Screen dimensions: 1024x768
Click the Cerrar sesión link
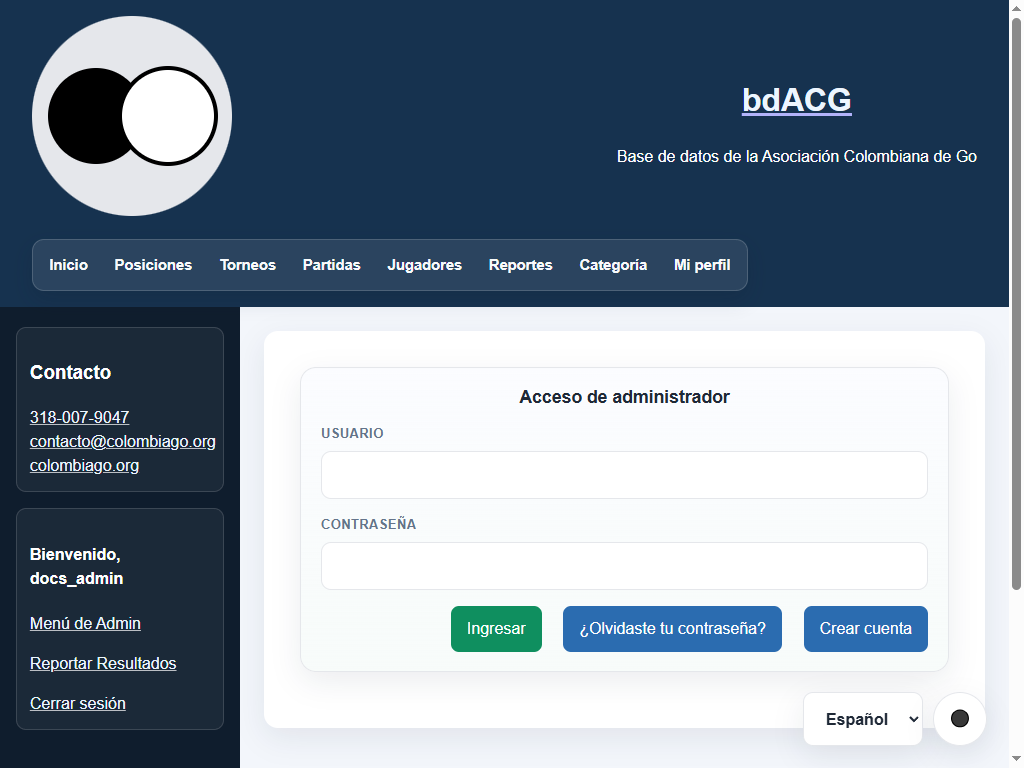pos(78,703)
